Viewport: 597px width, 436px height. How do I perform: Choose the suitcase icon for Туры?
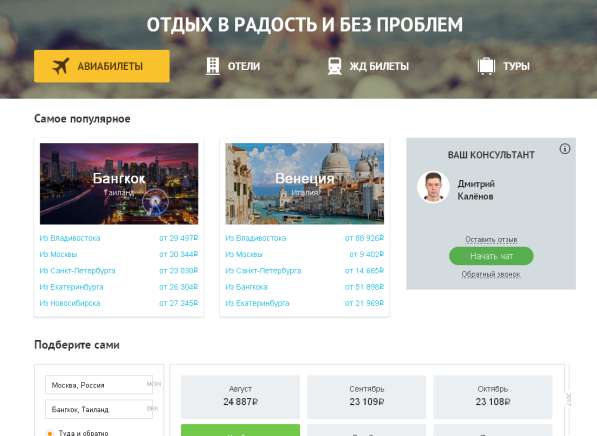(x=486, y=65)
